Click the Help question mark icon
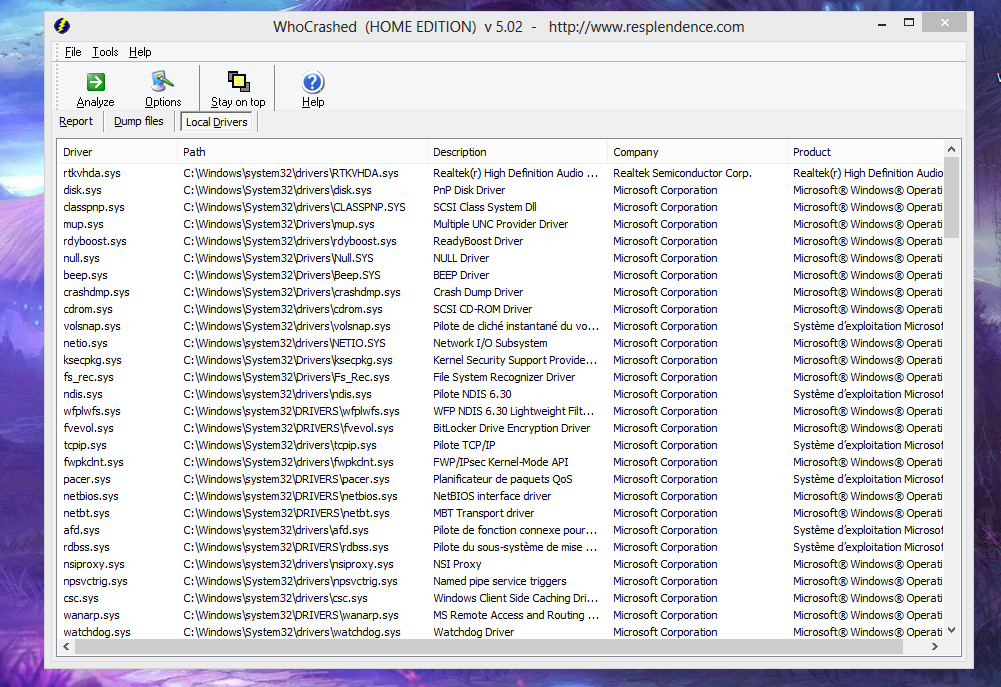The image size is (1001, 687). [313, 82]
